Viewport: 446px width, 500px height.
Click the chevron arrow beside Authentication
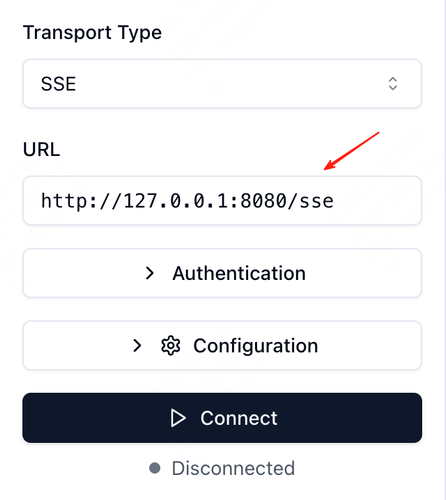tap(150, 273)
